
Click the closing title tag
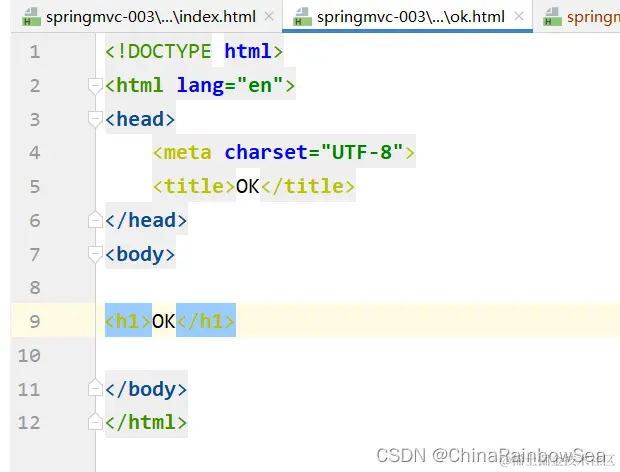[x=308, y=186]
